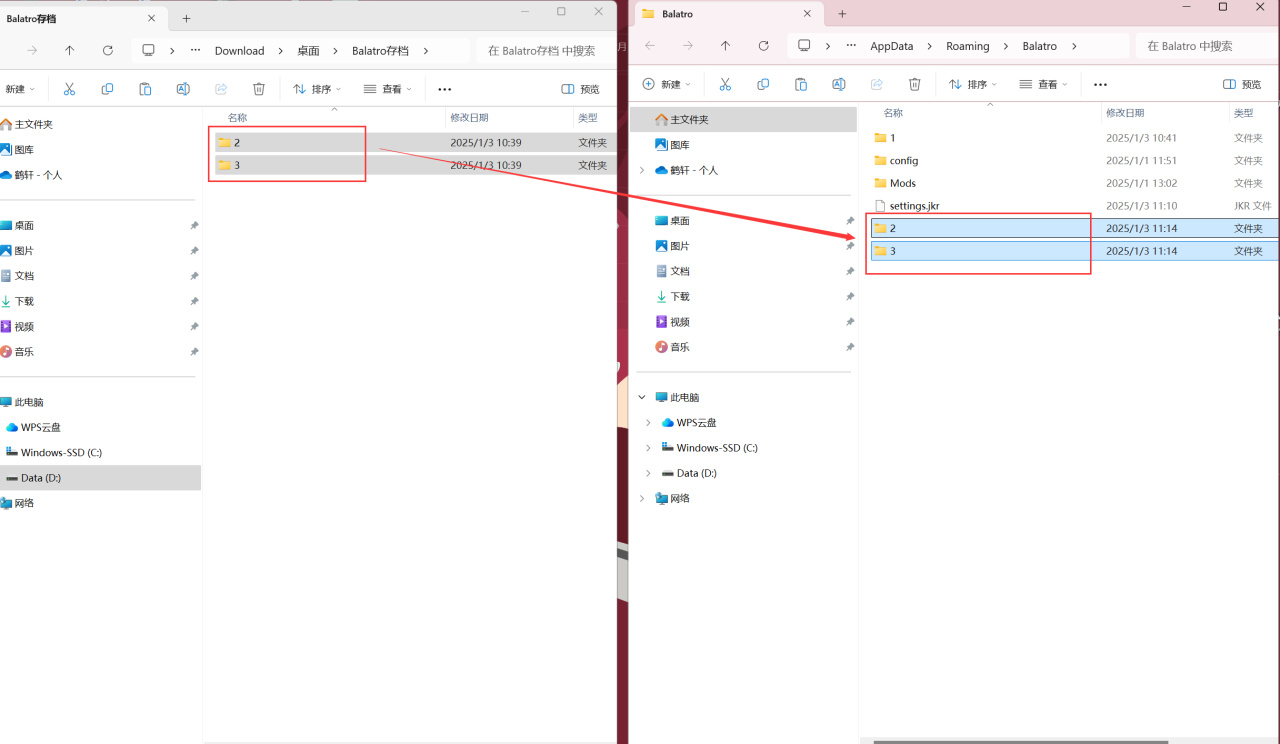The width and height of the screenshot is (1280, 744).
Task: Toggle 预览 pane in AppData Balatro window
Action: (x=1242, y=84)
